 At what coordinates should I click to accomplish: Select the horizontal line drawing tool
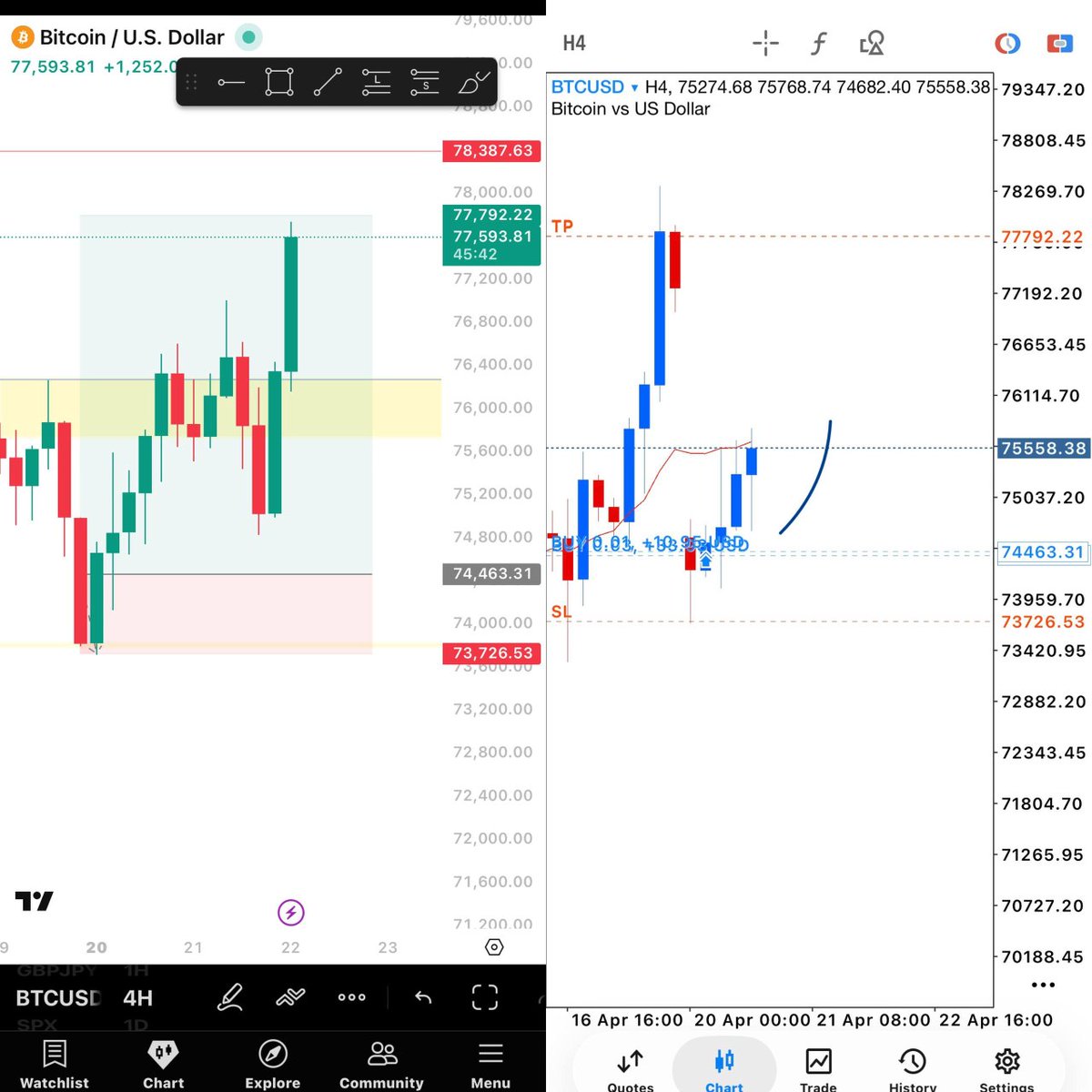tap(231, 83)
